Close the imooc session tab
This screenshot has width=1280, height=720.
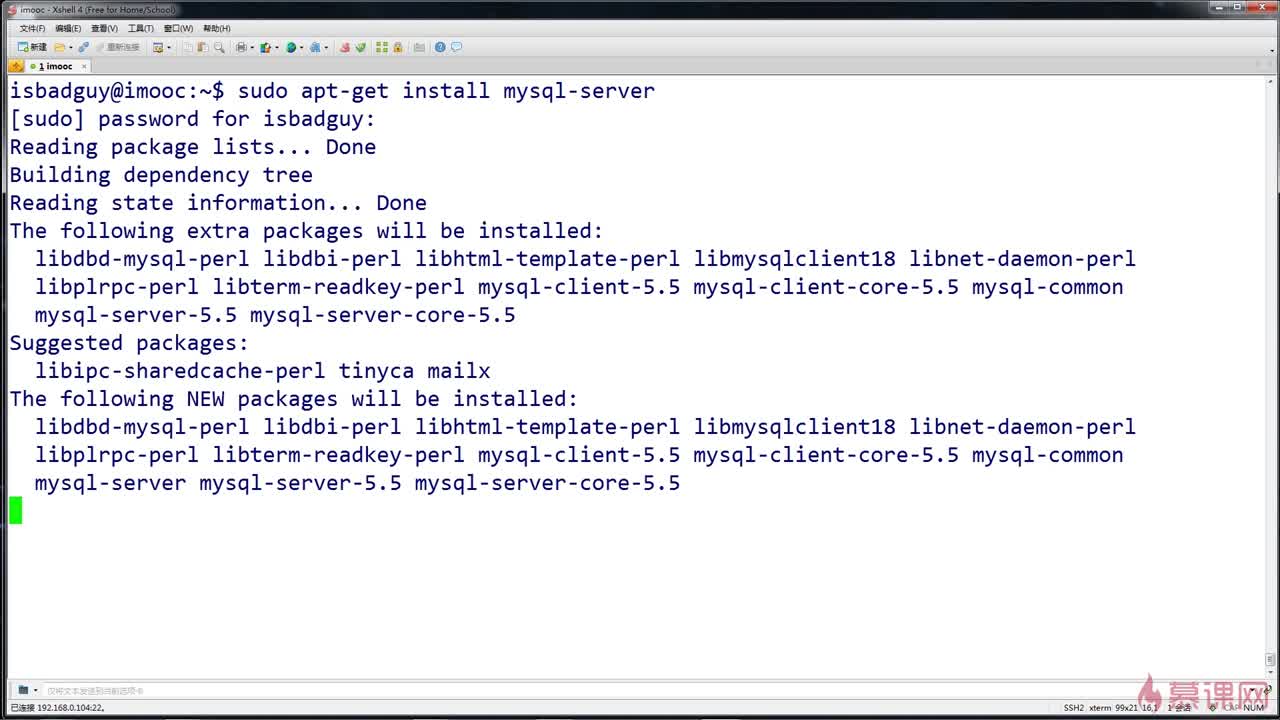click(x=84, y=66)
